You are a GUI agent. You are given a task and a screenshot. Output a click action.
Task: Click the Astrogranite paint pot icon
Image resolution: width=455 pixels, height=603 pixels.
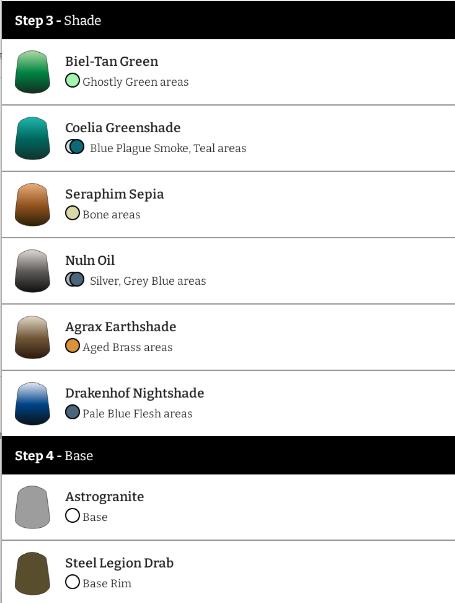32,507
